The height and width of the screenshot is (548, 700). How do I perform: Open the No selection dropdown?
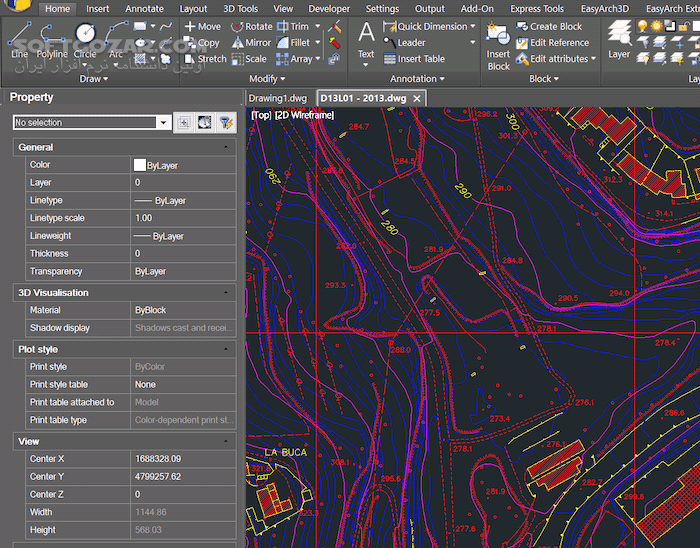(x=164, y=122)
